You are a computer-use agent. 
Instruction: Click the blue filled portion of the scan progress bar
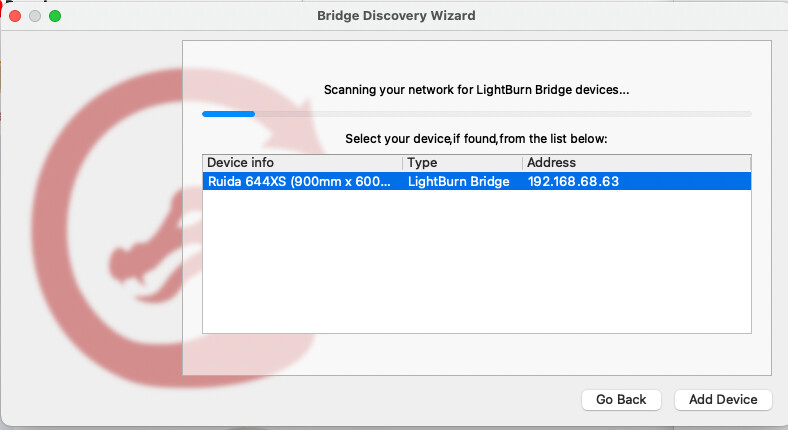(x=229, y=114)
